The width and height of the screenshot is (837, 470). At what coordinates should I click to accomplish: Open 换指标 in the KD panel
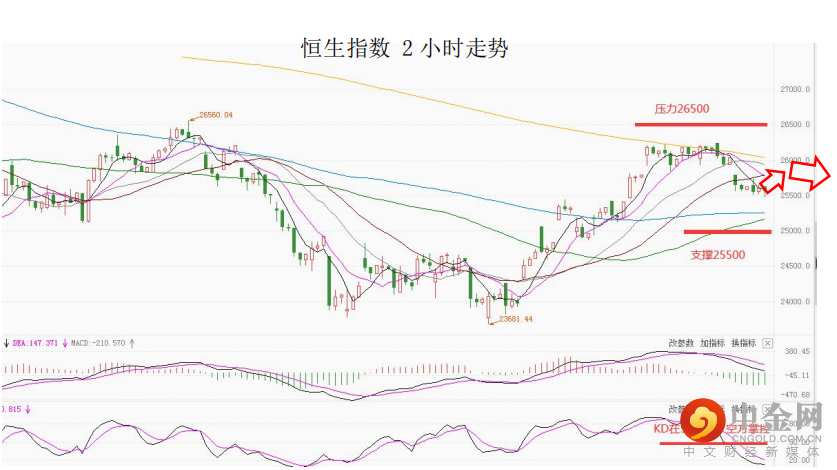[744, 410]
